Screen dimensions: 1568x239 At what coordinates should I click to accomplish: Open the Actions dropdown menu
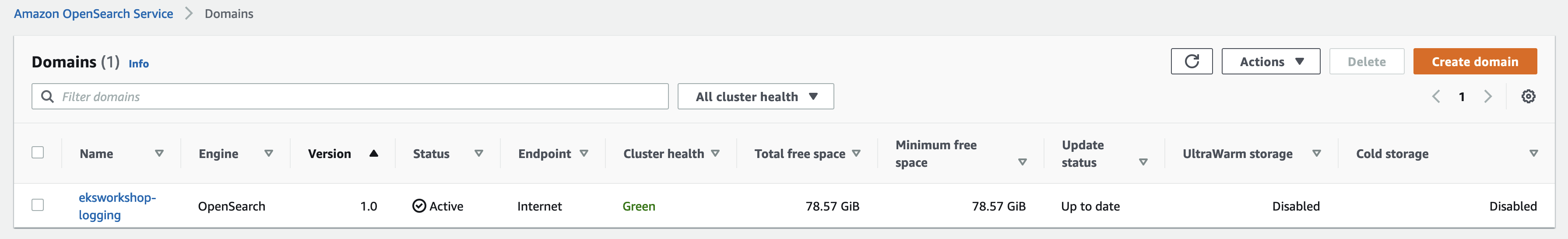point(1271,61)
